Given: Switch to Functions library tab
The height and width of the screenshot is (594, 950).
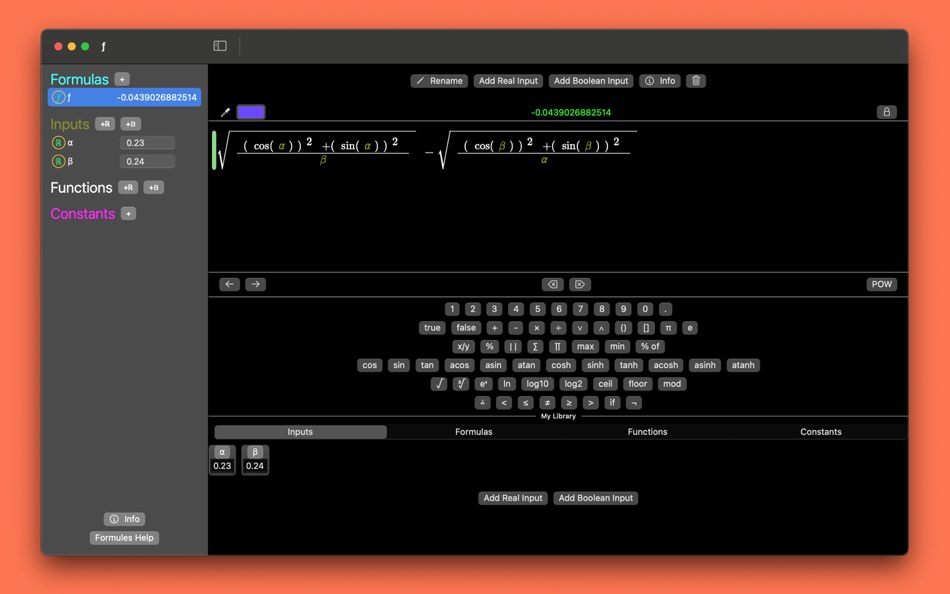Looking at the screenshot, I should pyautogui.click(x=647, y=432).
